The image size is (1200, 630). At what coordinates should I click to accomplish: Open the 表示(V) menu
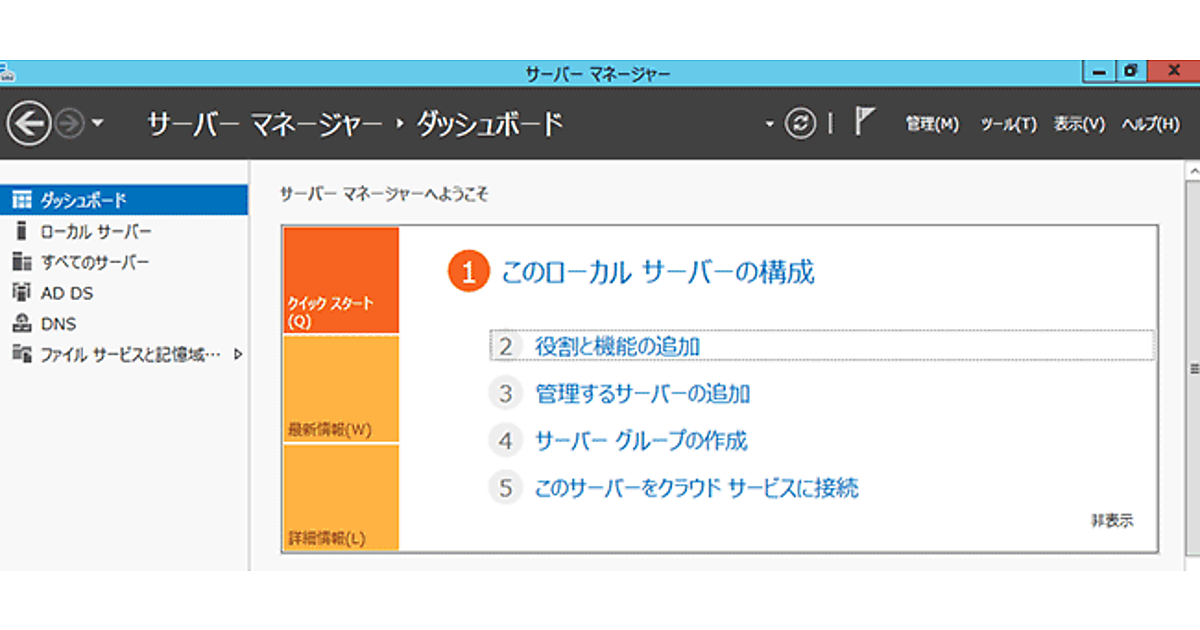coord(1079,124)
